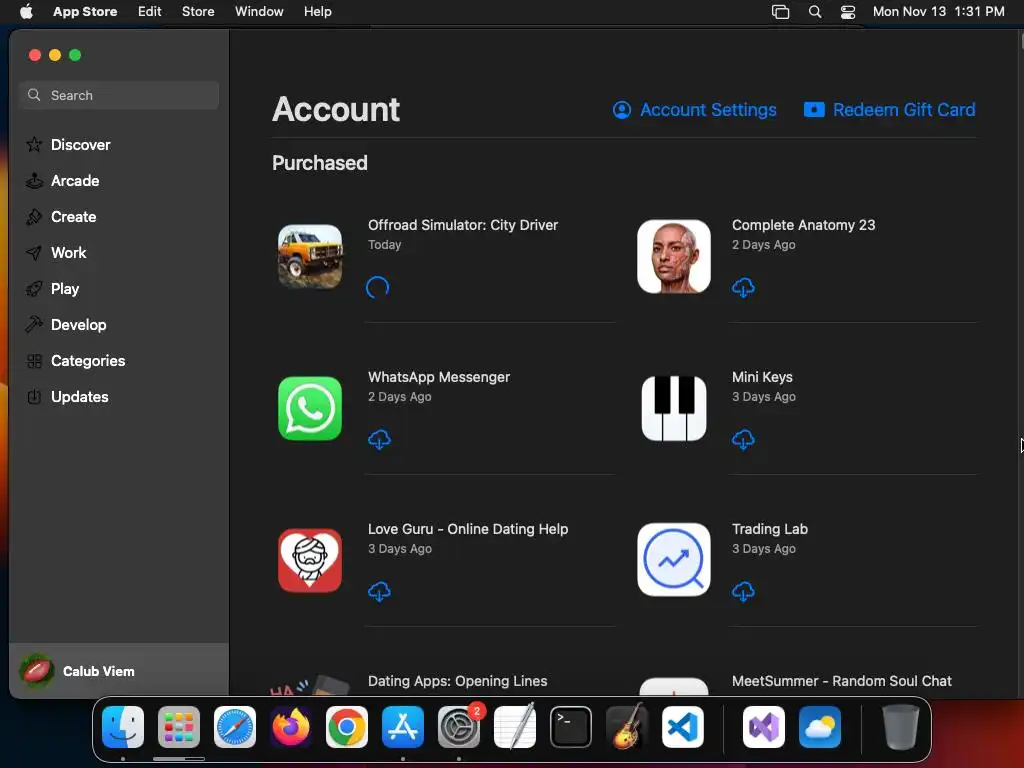Open the Help menu
This screenshot has width=1024, height=768.
317,12
